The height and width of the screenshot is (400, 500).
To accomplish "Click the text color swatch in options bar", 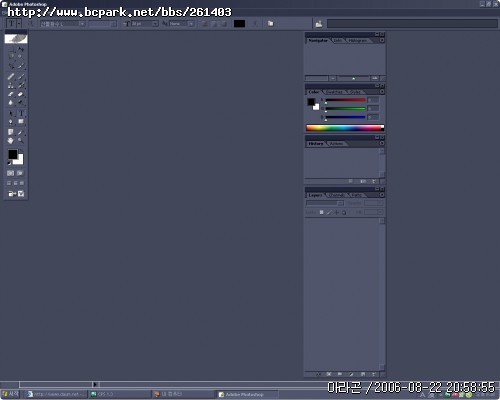I will tap(239, 24).
